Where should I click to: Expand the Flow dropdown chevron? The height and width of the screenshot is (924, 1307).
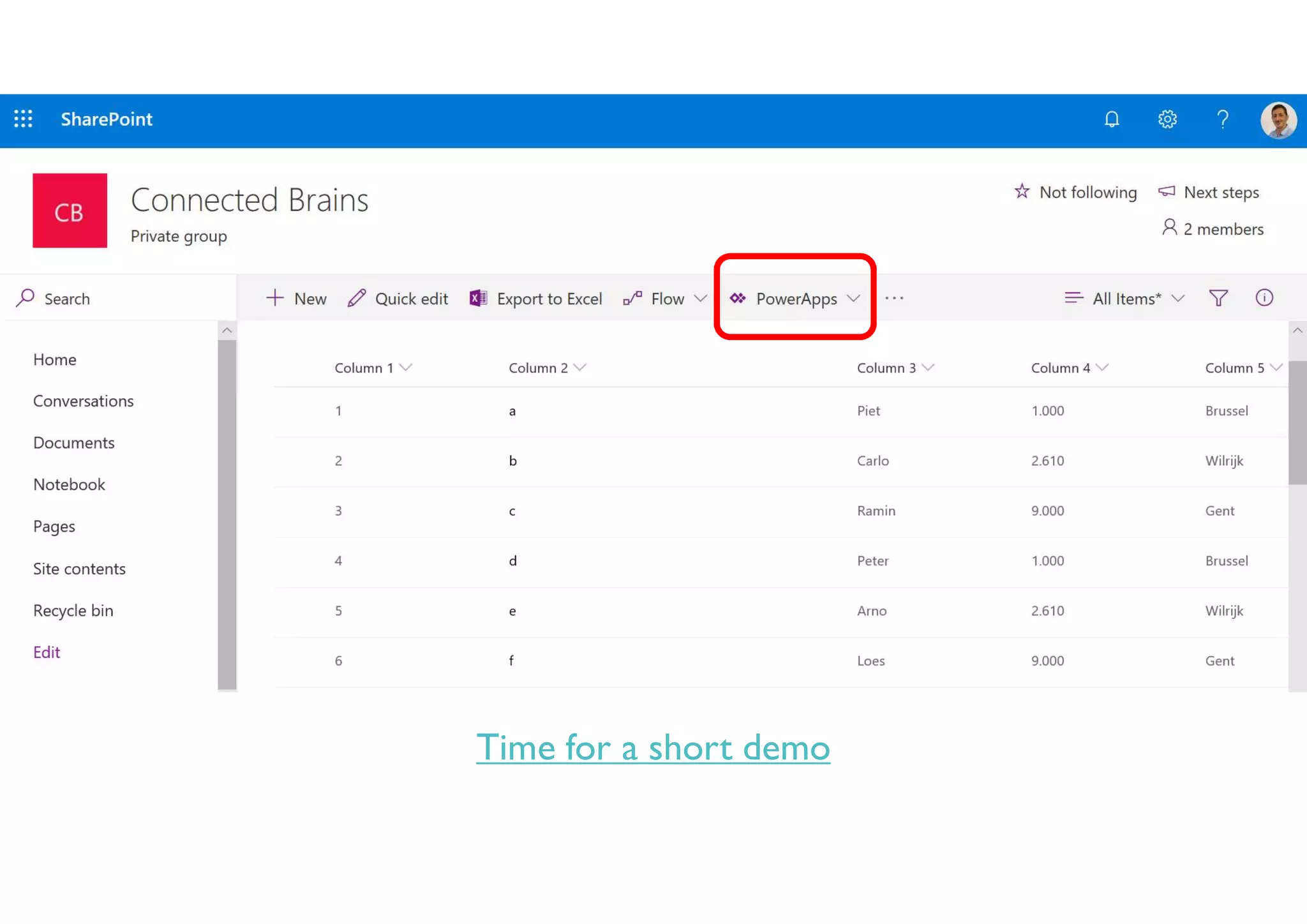pyautogui.click(x=700, y=298)
